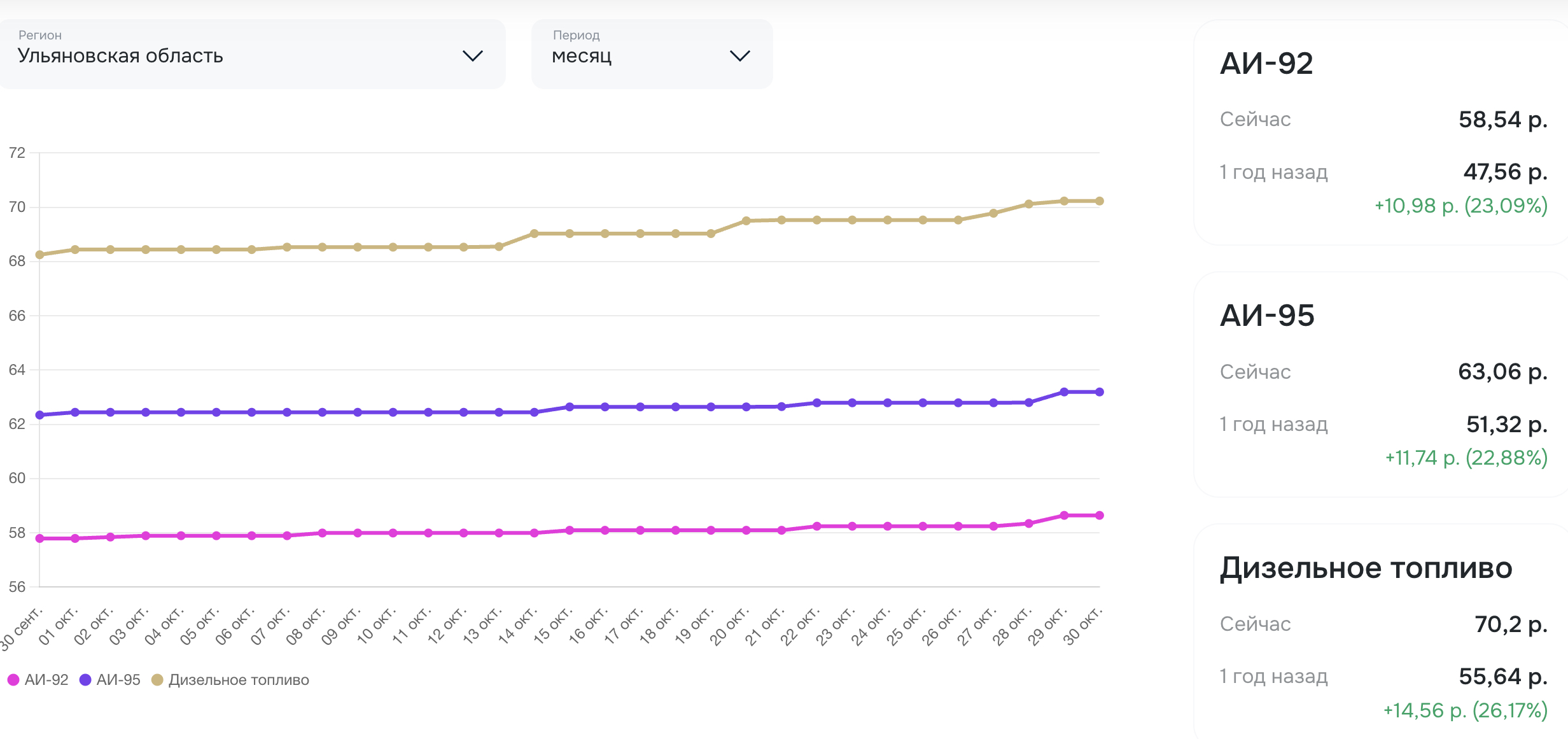
Task: Click the месяц period value
Action: click(582, 56)
